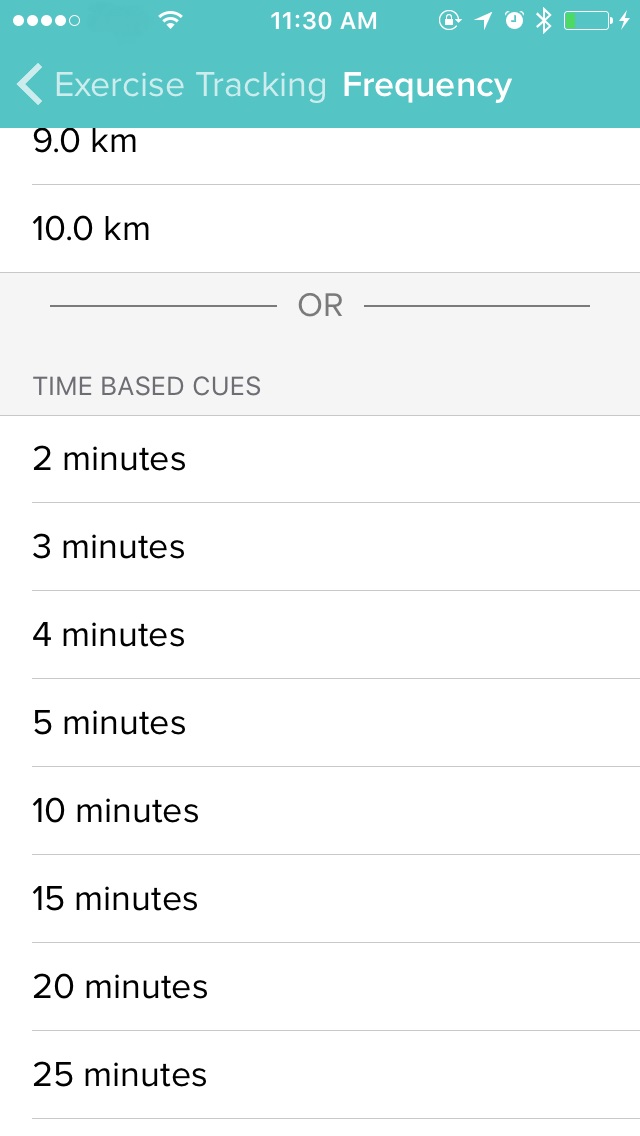
Task: Select the 10.0 km distance cue
Action: (320, 229)
